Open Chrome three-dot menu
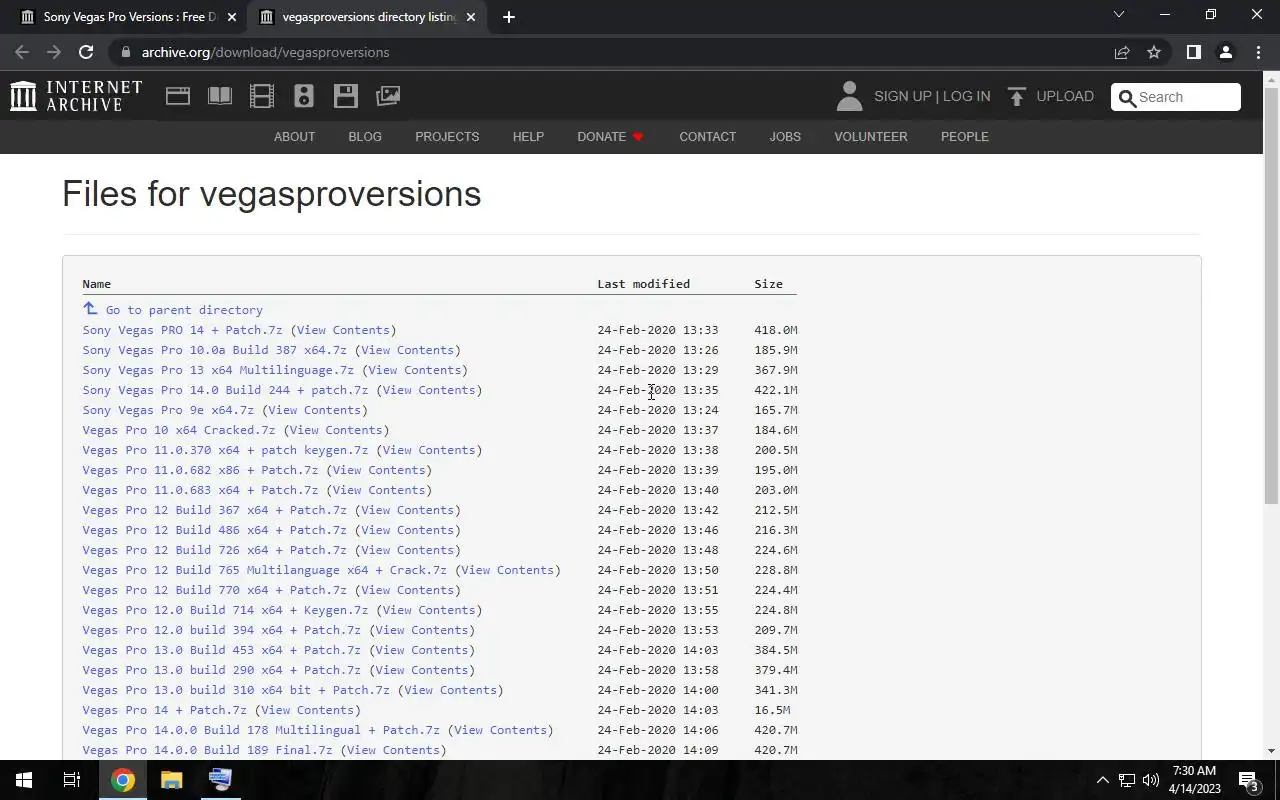The width and height of the screenshot is (1280, 800). (1258, 52)
